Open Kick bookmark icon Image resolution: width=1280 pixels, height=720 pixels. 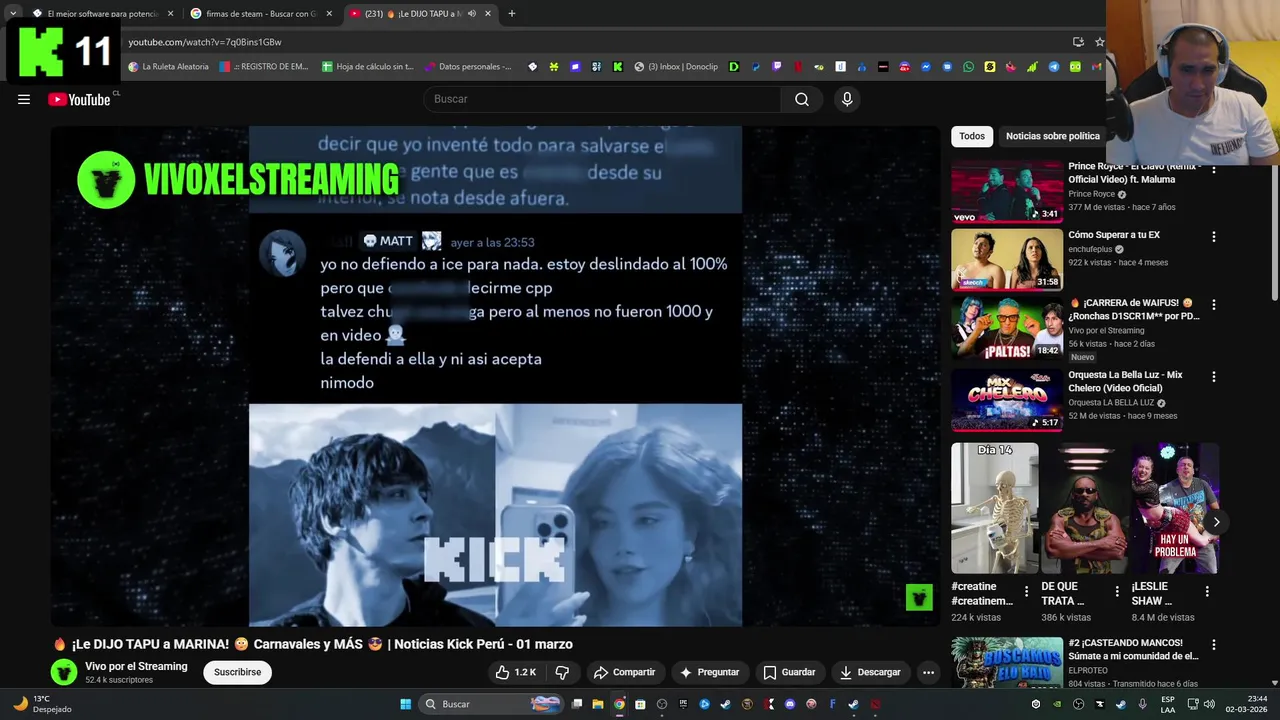pos(618,67)
